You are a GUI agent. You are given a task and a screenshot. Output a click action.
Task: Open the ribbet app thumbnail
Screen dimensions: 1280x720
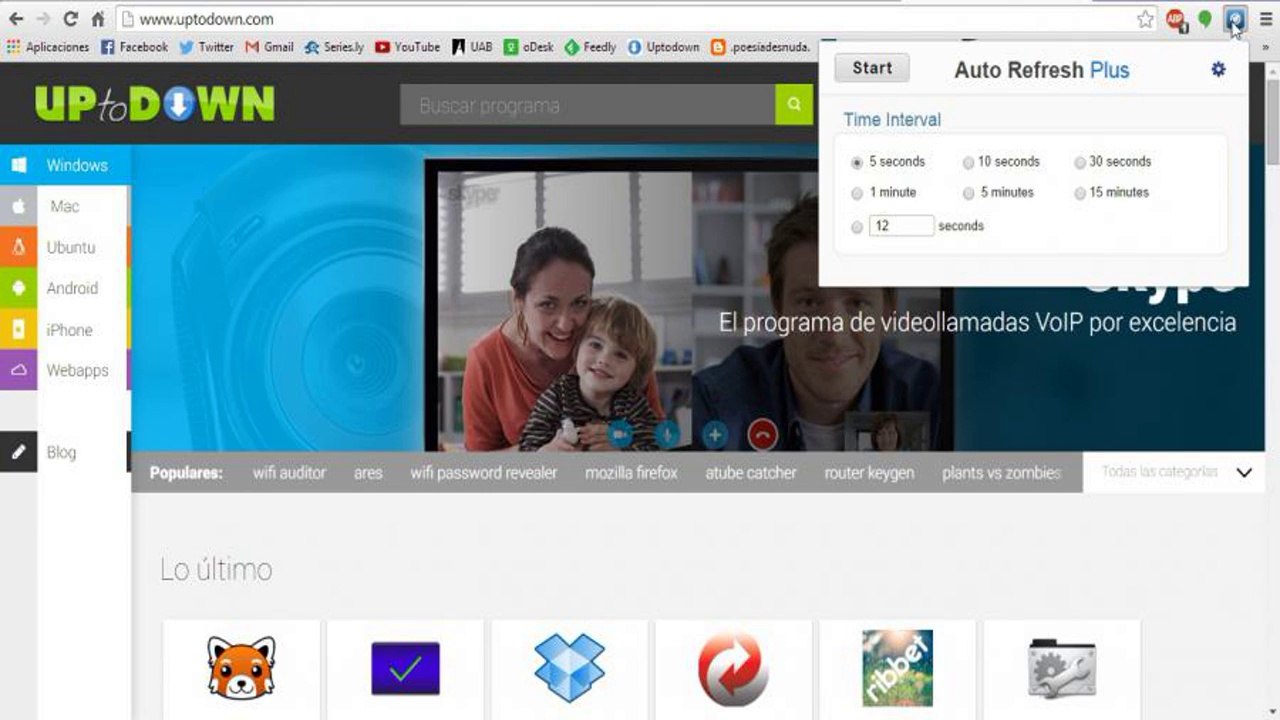pyautogui.click(x=897, y=667)
